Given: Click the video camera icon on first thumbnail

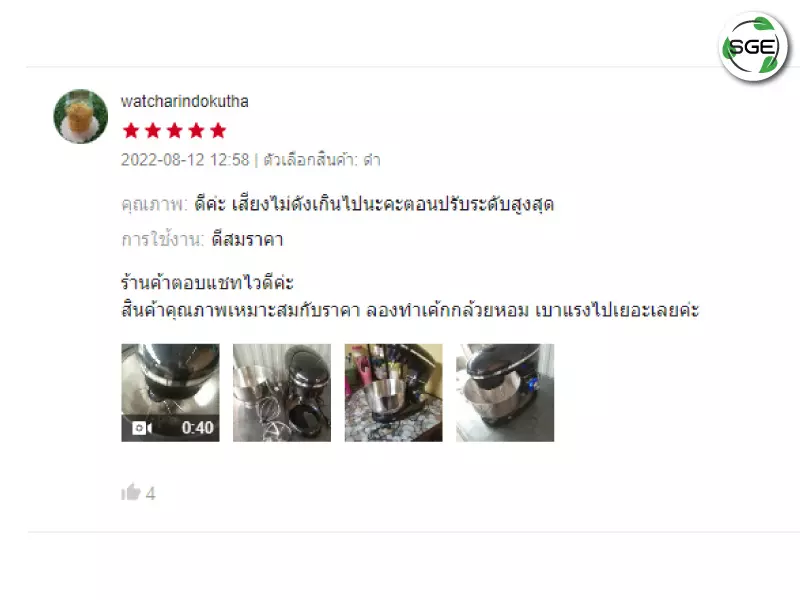Looking at the screenshot, I should [x=142, y=428].
